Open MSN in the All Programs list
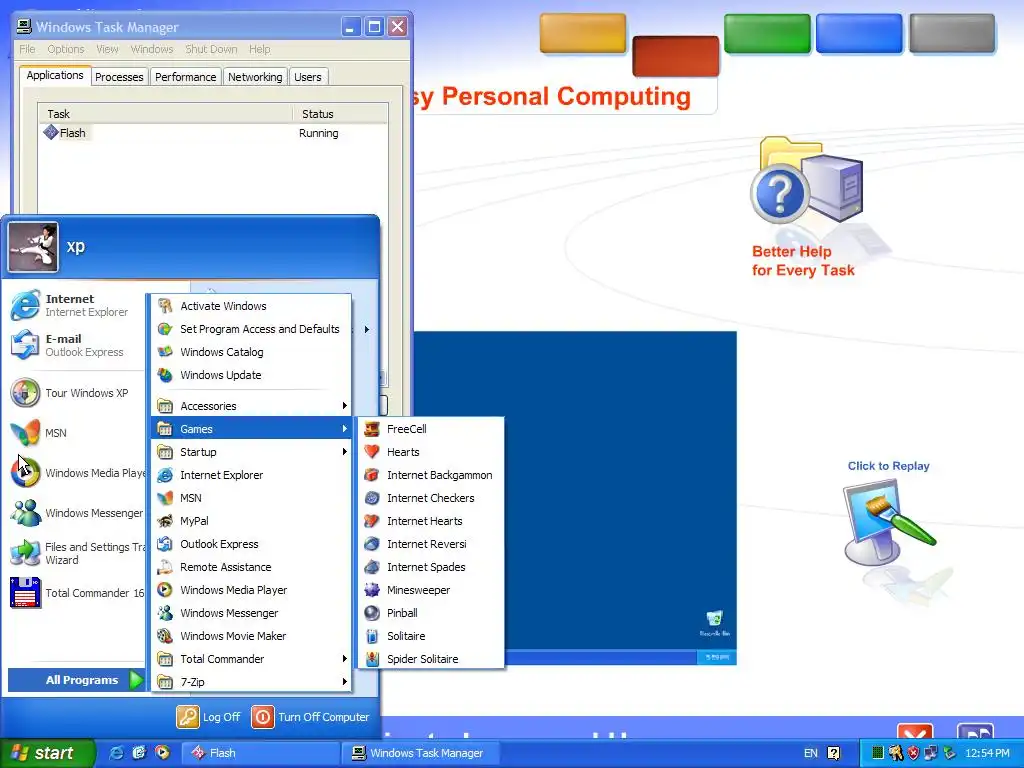The height and width of the screenshot is (768, 1024). (251, 498)
